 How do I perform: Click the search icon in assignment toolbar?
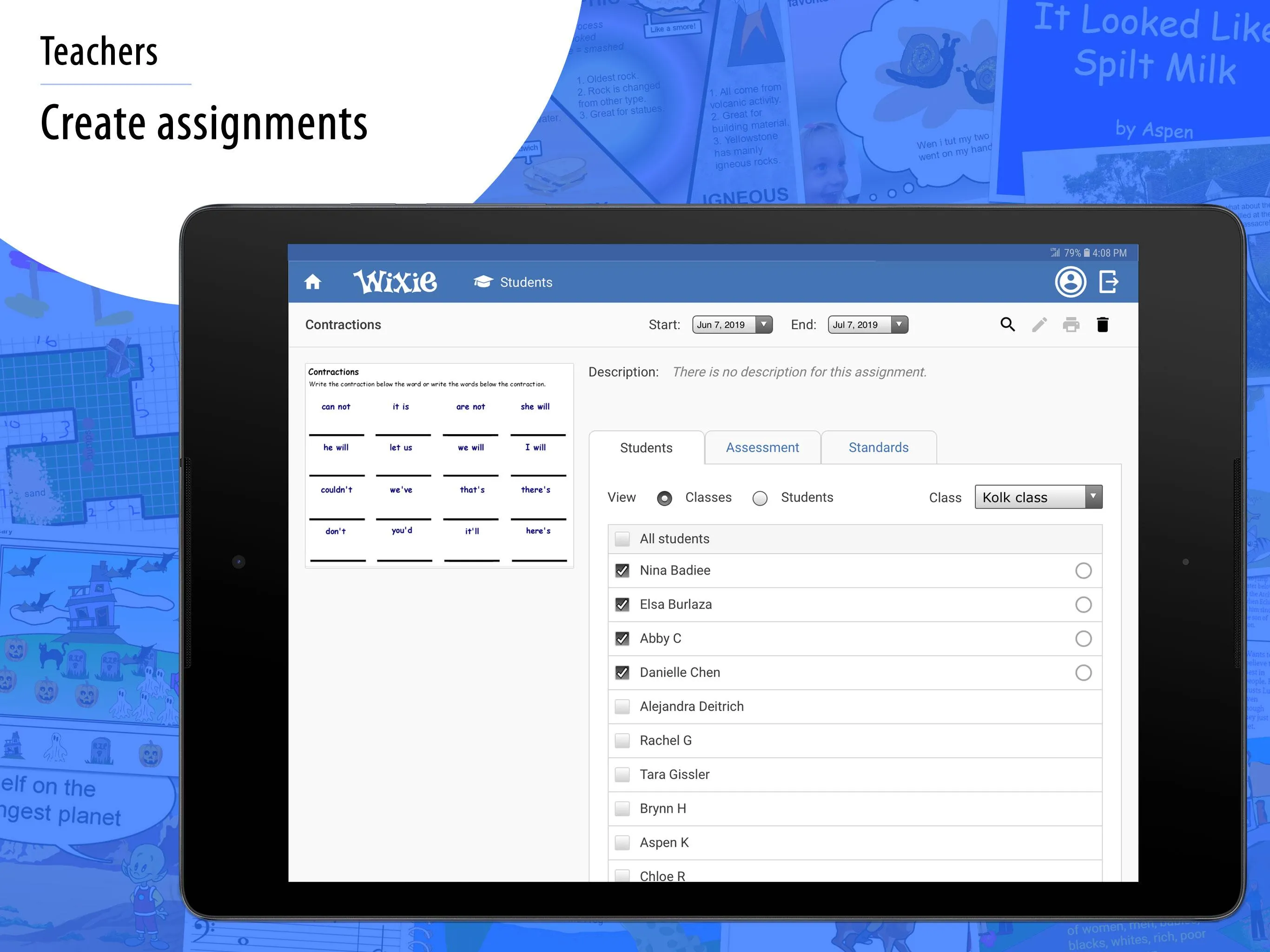[1006, 325]
